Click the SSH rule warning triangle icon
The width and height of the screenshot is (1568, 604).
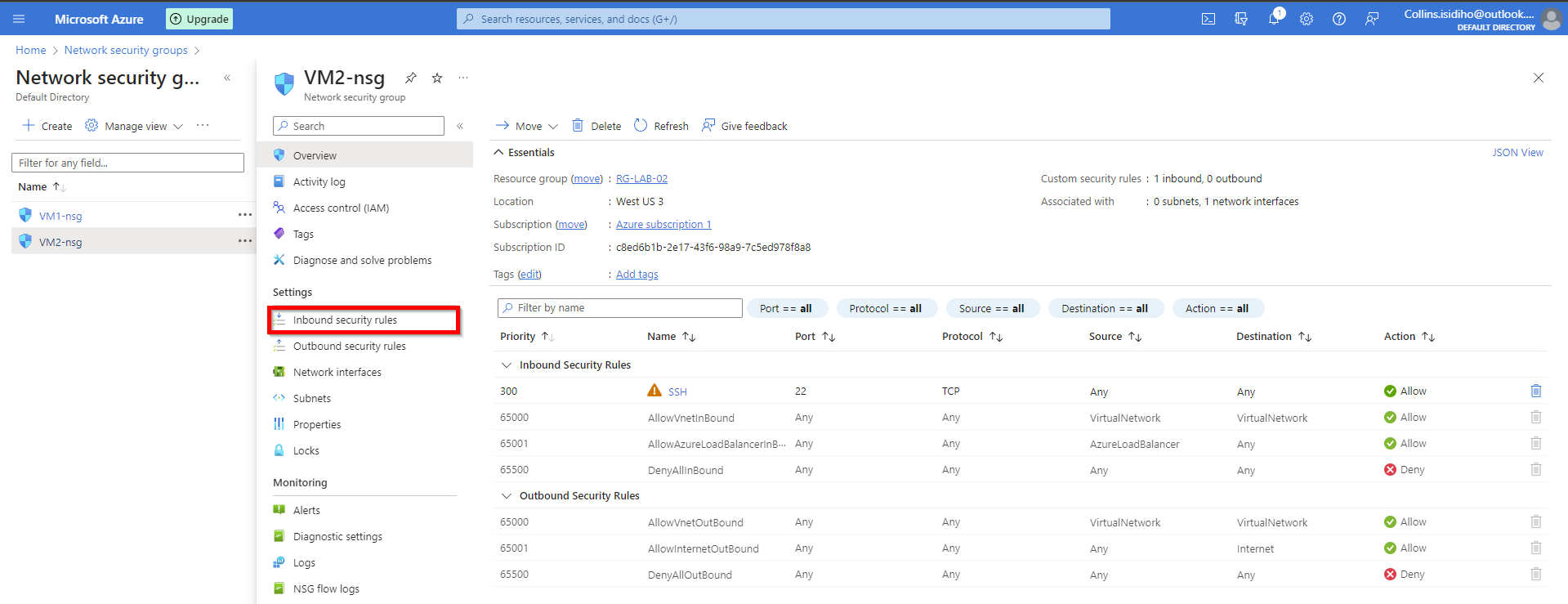(x=654, y=391)
